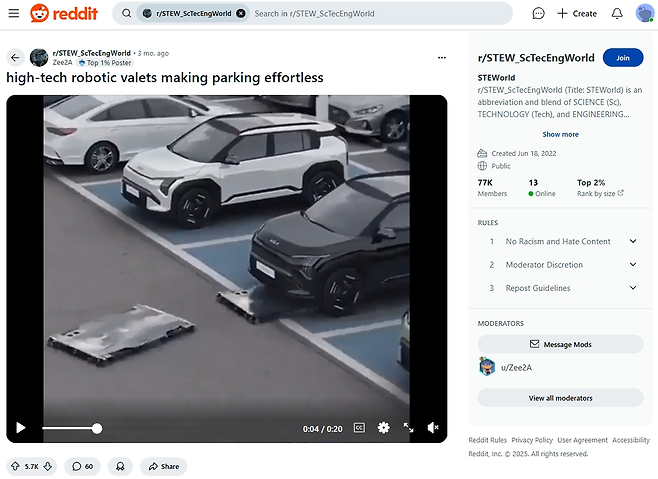Remove the r/STEW_ScTecEngWorld search filter chip
658x479 pixels.
click(x=240, y=14)
